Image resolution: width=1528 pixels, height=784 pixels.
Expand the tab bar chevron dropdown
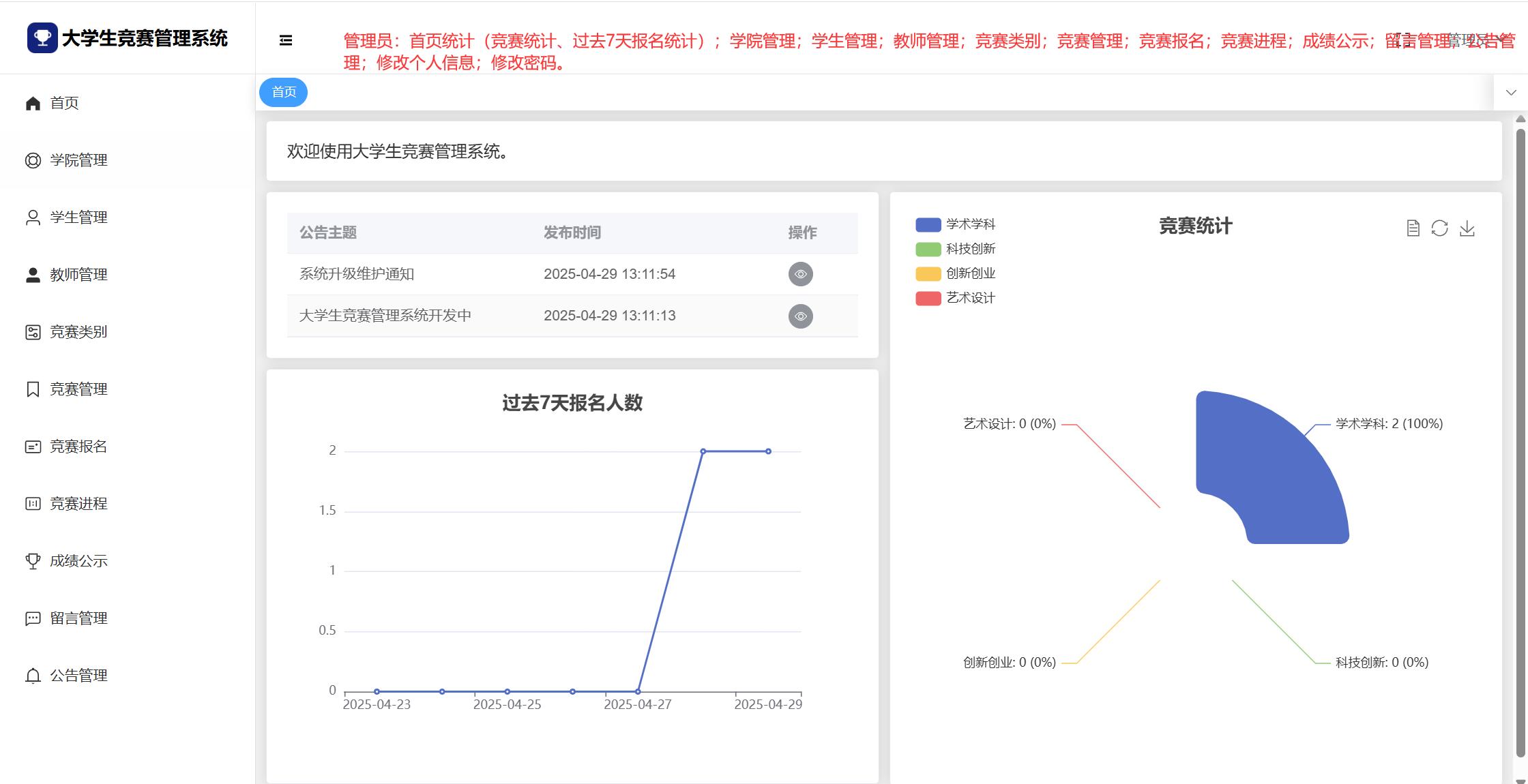1510,93
